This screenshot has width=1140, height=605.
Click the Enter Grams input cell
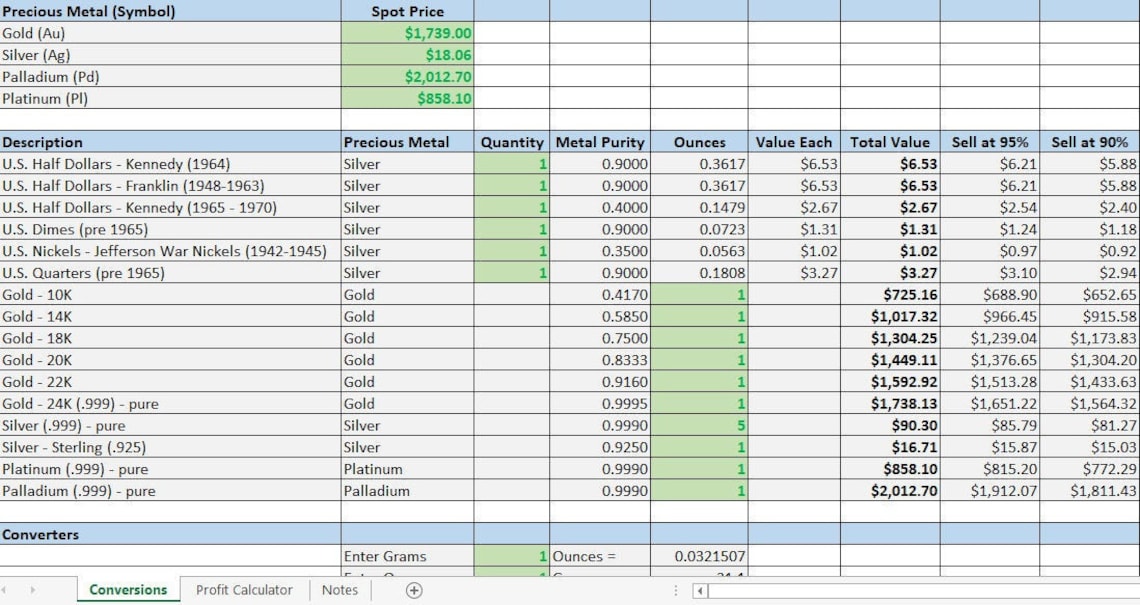click(511, 556)
